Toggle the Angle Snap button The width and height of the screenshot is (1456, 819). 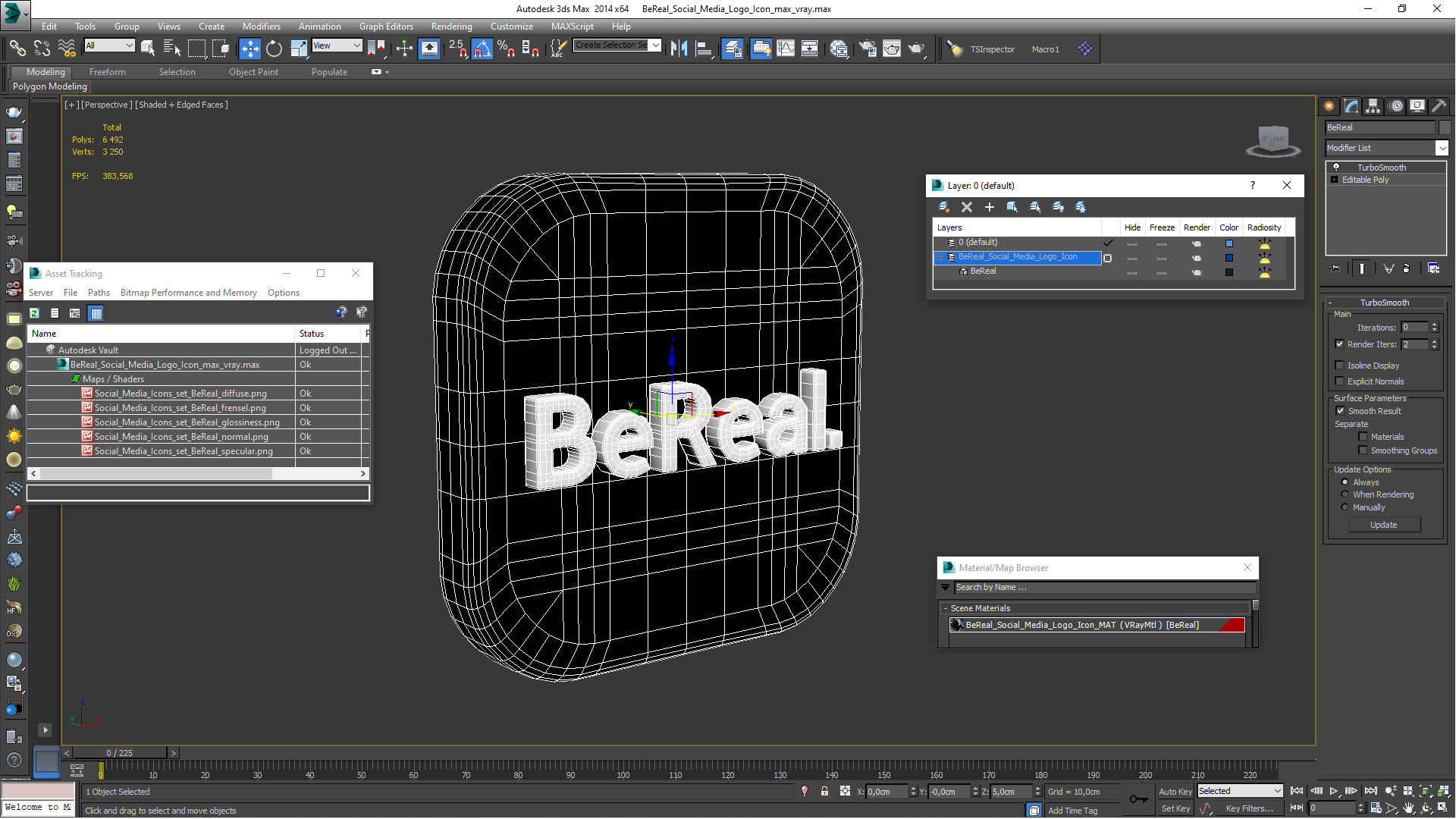point(482,49)
